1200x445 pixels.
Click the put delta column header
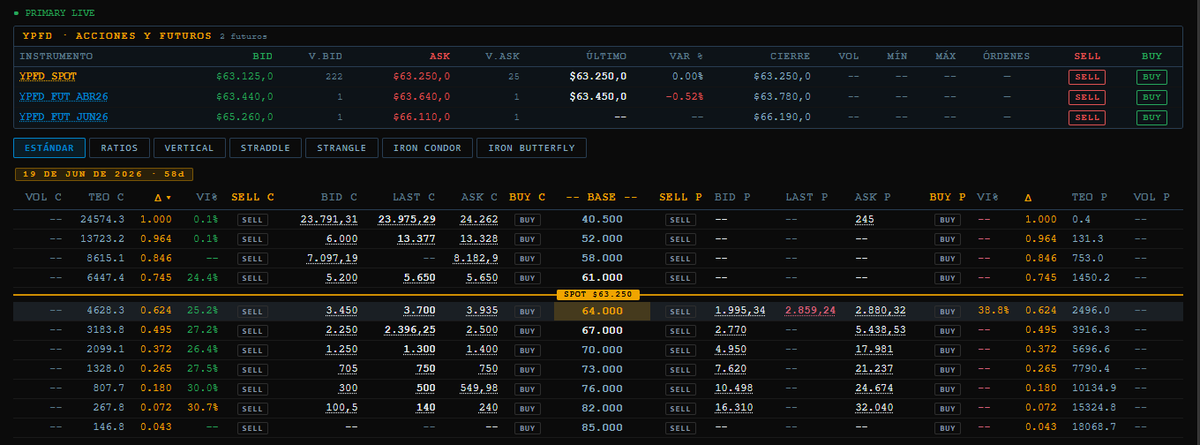[x=1028, y=198]
